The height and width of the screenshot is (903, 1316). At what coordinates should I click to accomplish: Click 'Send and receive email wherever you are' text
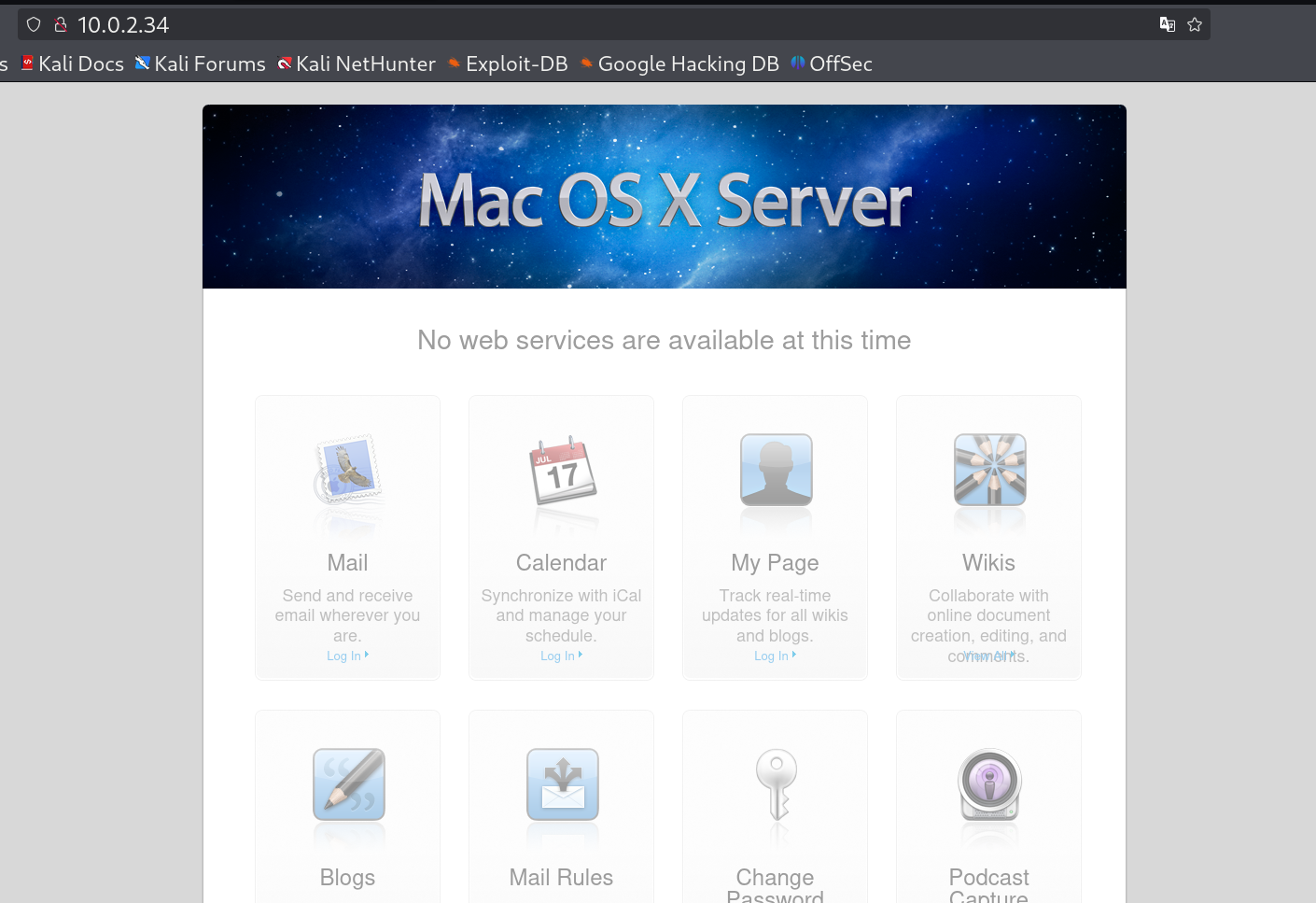coord(347,615)
